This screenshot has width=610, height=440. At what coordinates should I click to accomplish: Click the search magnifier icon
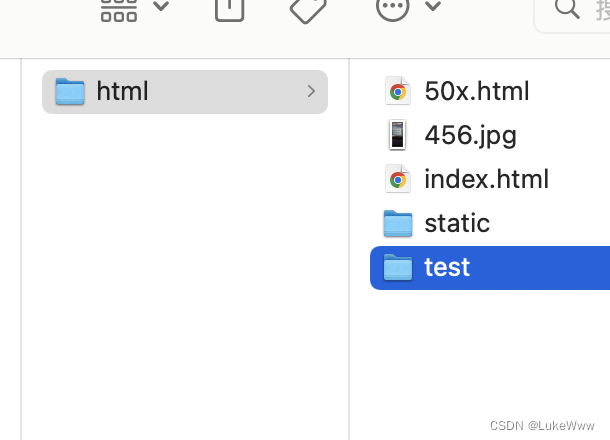tap(567, 8)
